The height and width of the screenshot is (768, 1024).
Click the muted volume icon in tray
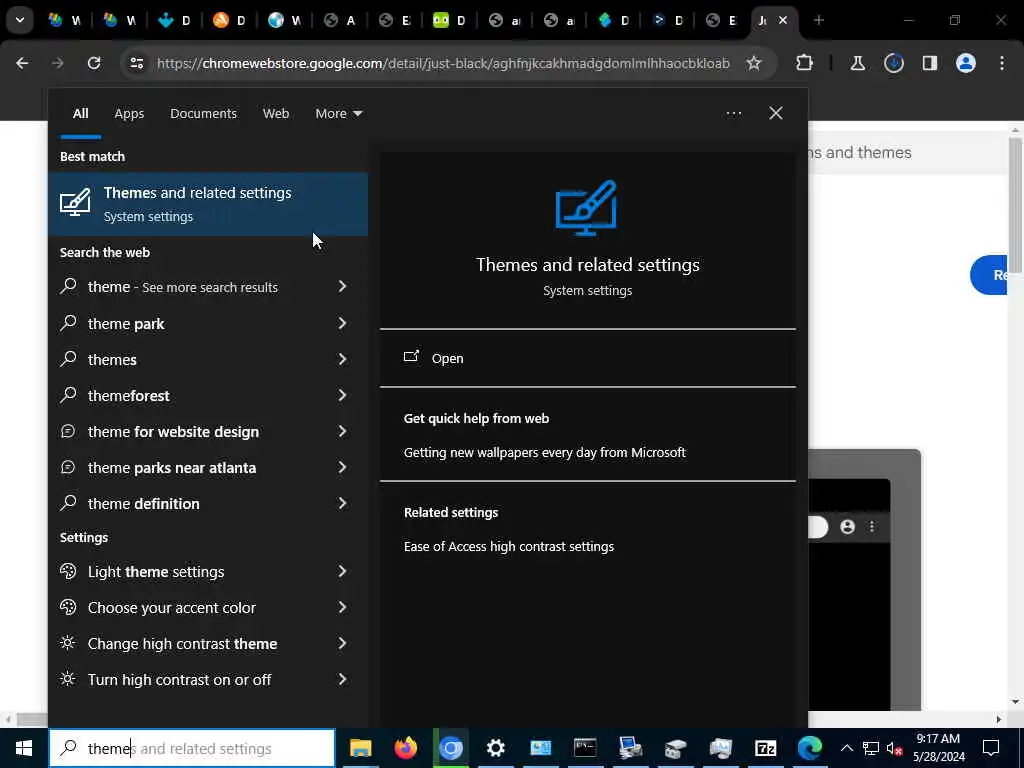pyautogui.click(x=895, y=748)
